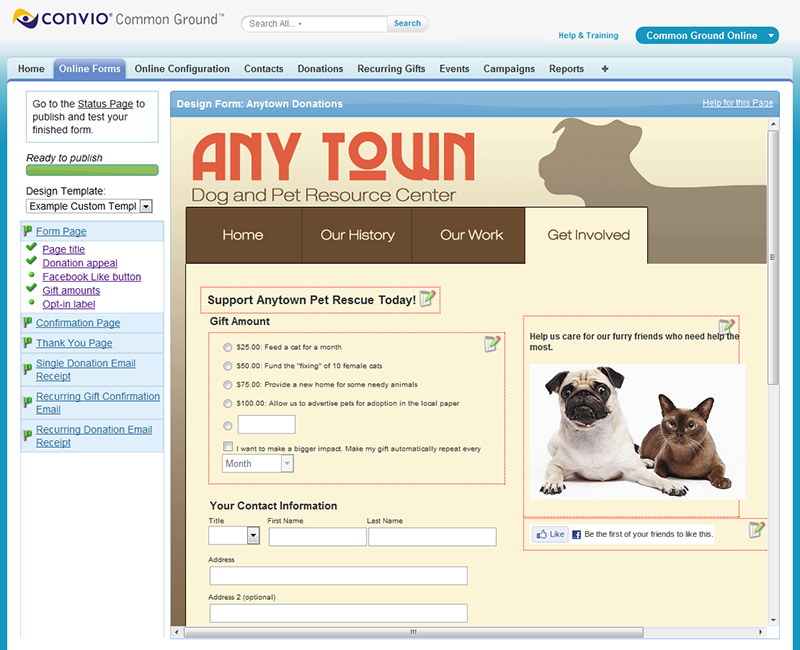Click edit icon beside Support Anytown heading
This screenshot has width=800, height=650.
428,299
